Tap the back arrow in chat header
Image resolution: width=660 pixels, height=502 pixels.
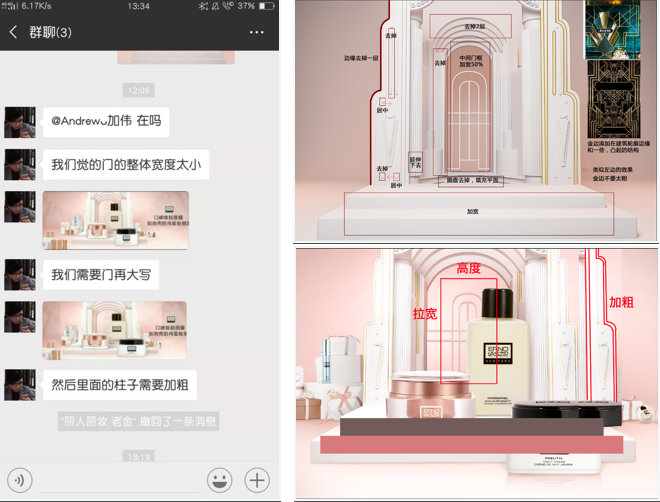click(x=14, y=32)
